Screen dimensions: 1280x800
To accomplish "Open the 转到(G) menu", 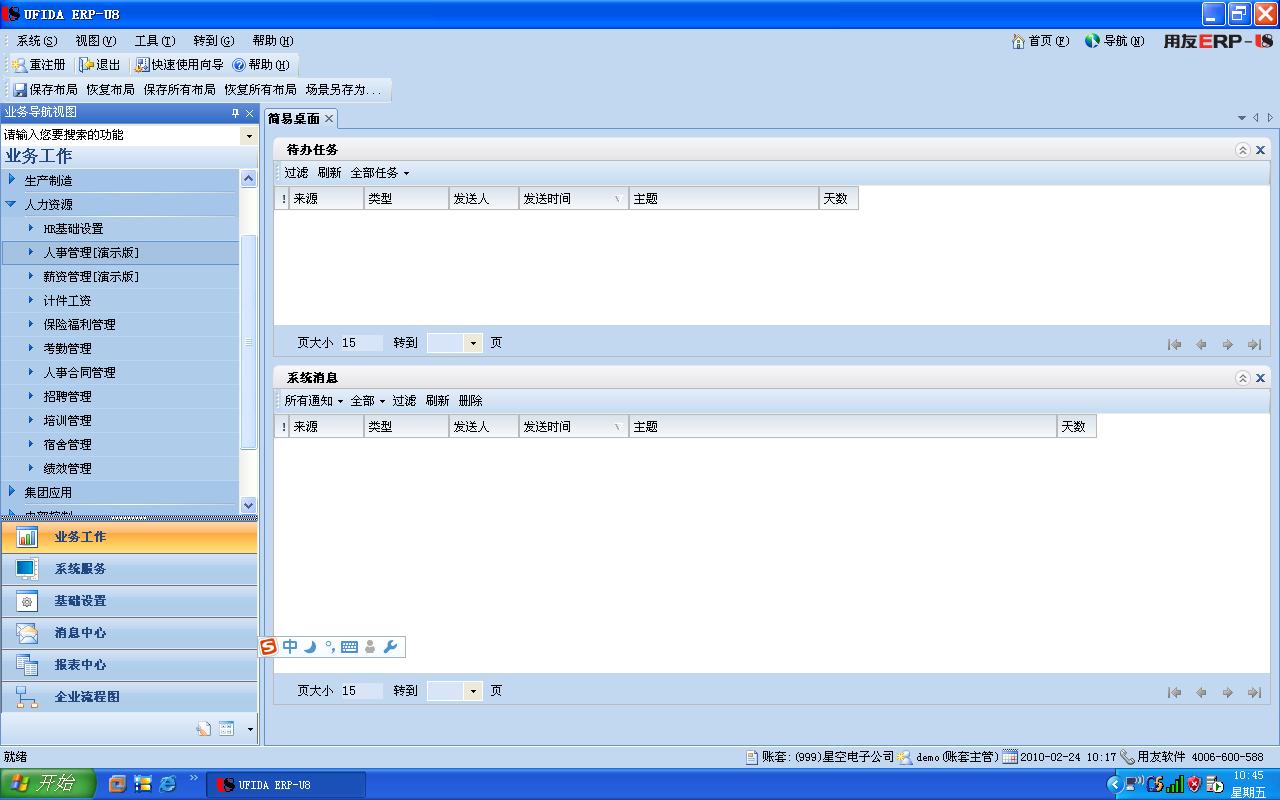I will [x=214, y=41].
